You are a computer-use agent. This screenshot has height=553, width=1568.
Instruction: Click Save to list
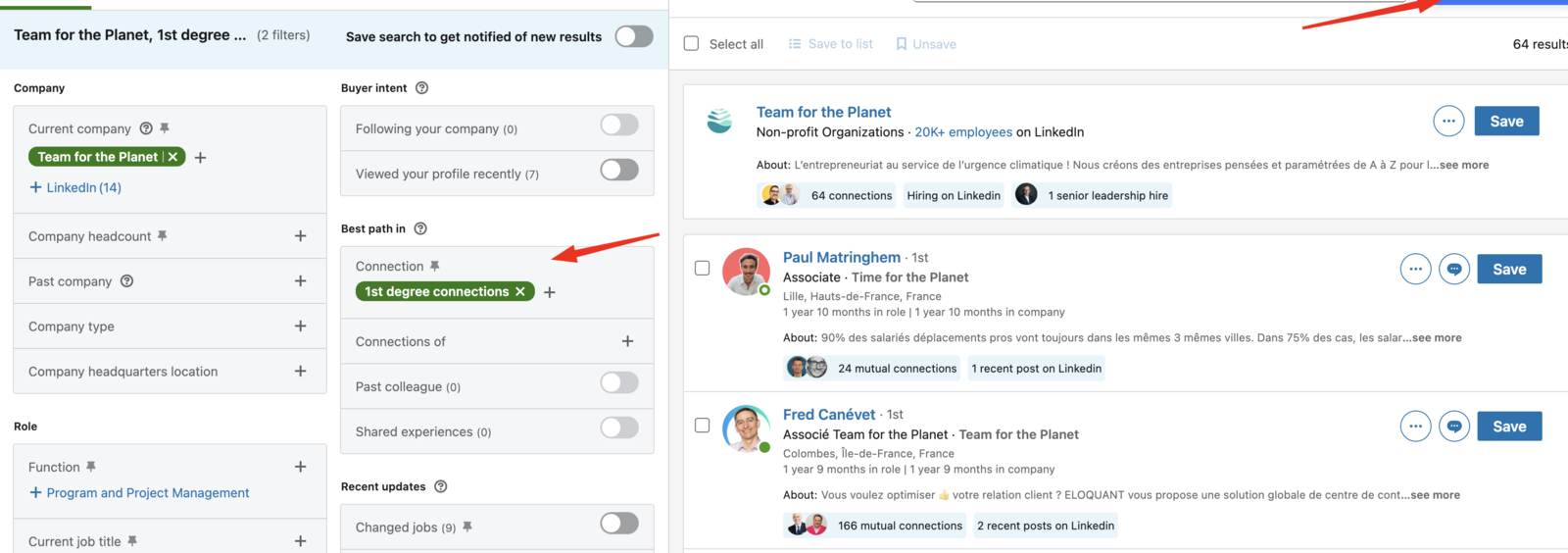click(x=830, y=44)
